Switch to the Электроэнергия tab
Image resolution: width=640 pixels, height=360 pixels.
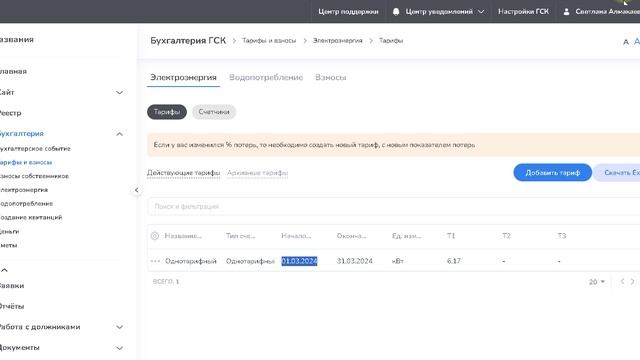click(x=183, y=78)
